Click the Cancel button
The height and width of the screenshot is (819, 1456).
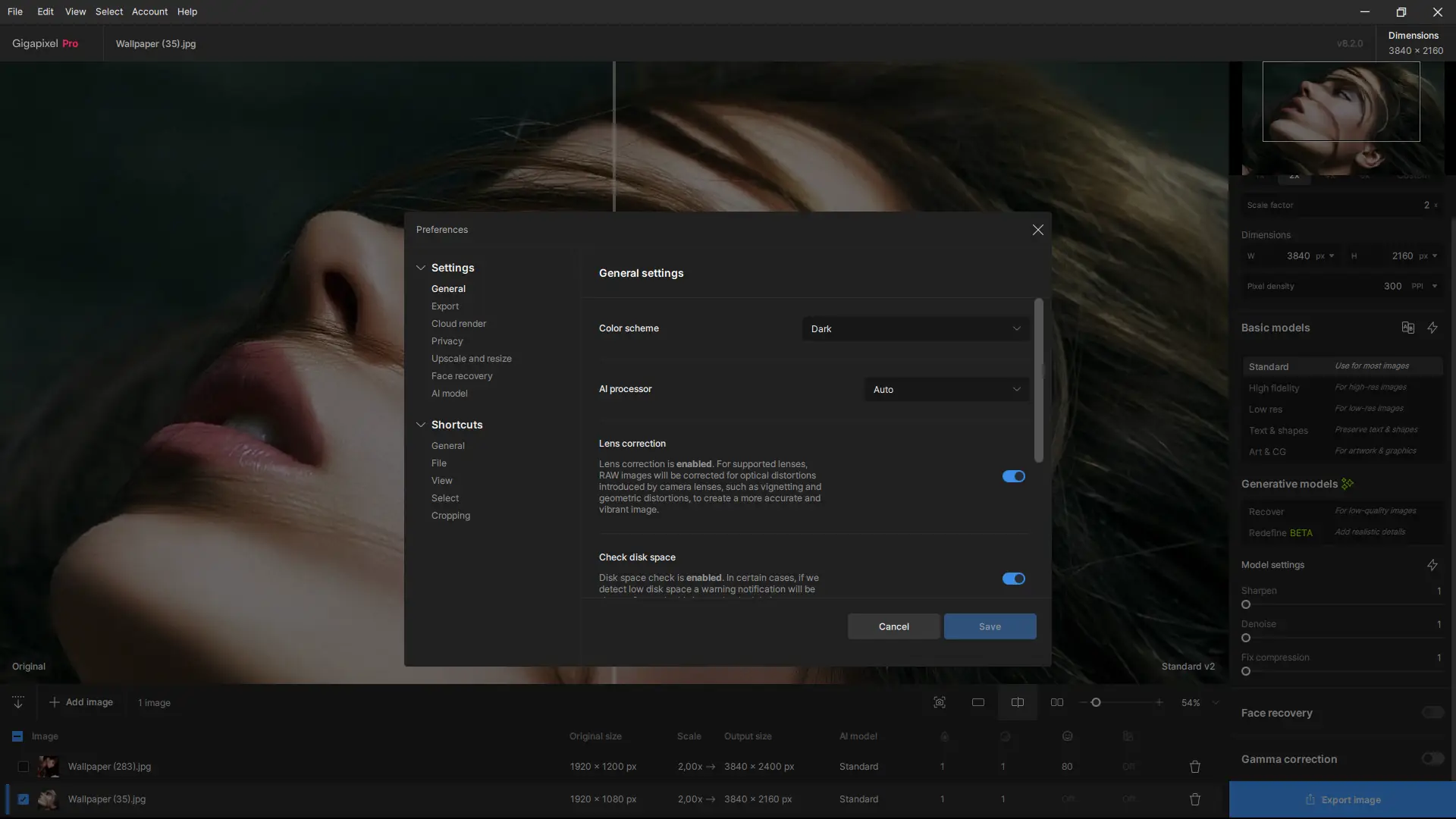click(893, 626)
